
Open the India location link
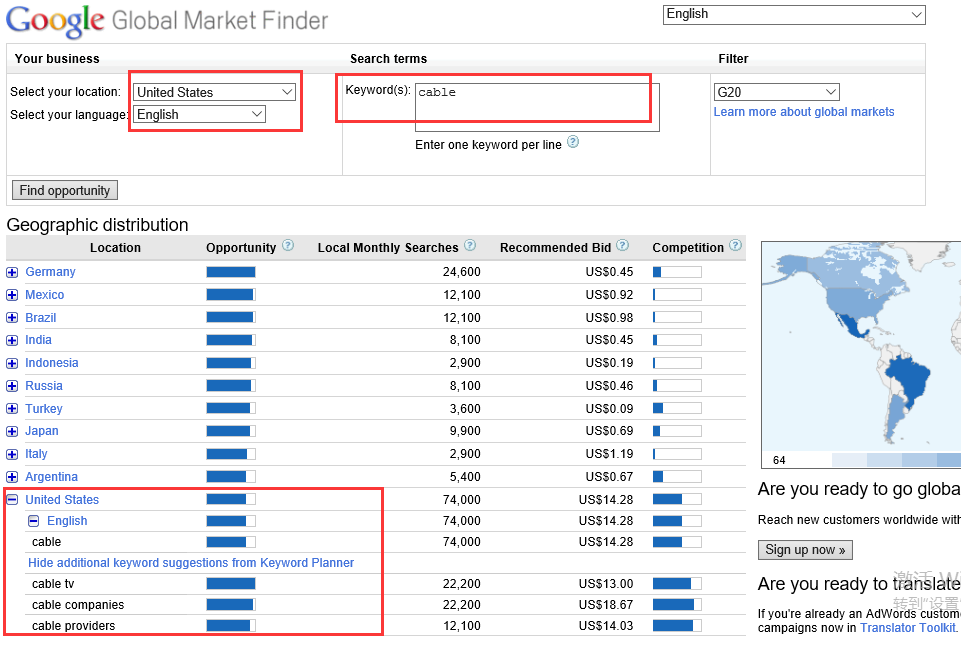click(38, 340)
